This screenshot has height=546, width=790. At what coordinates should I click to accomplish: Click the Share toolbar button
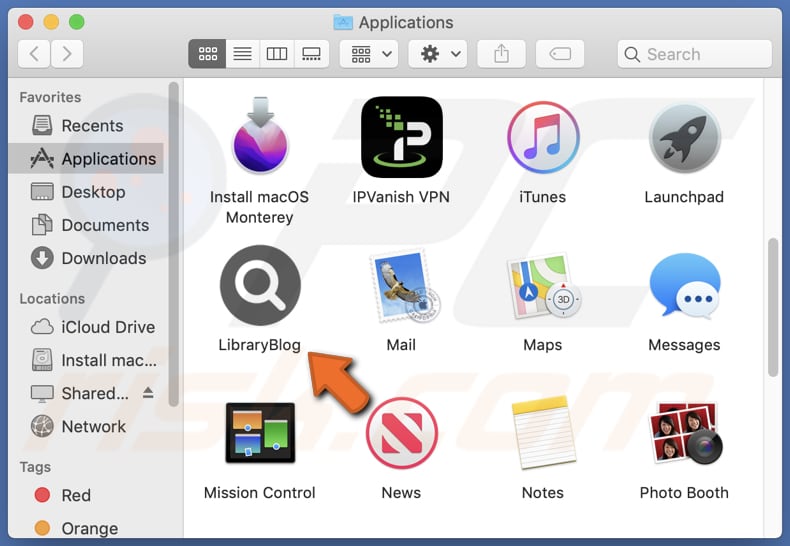click(501, 53)
